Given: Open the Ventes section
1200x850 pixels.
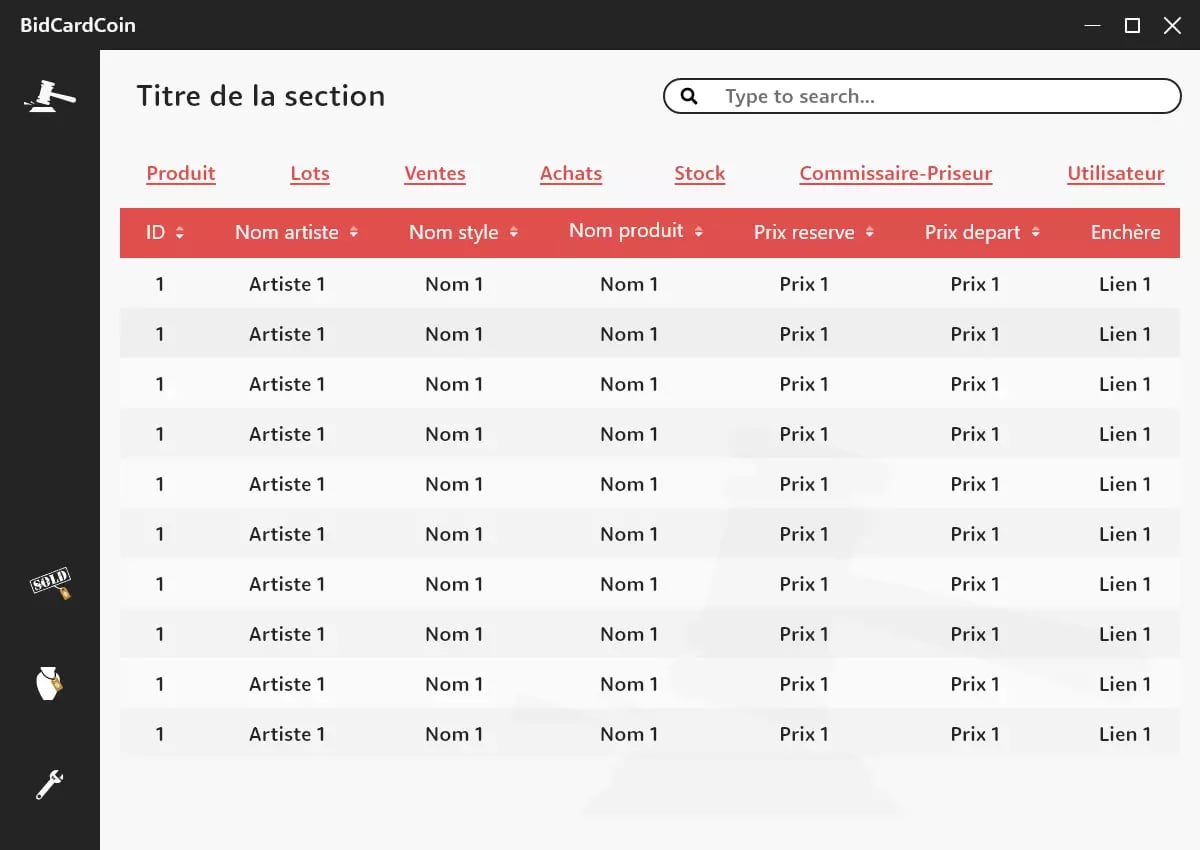Looking at the screenshot, I should 435,174.
